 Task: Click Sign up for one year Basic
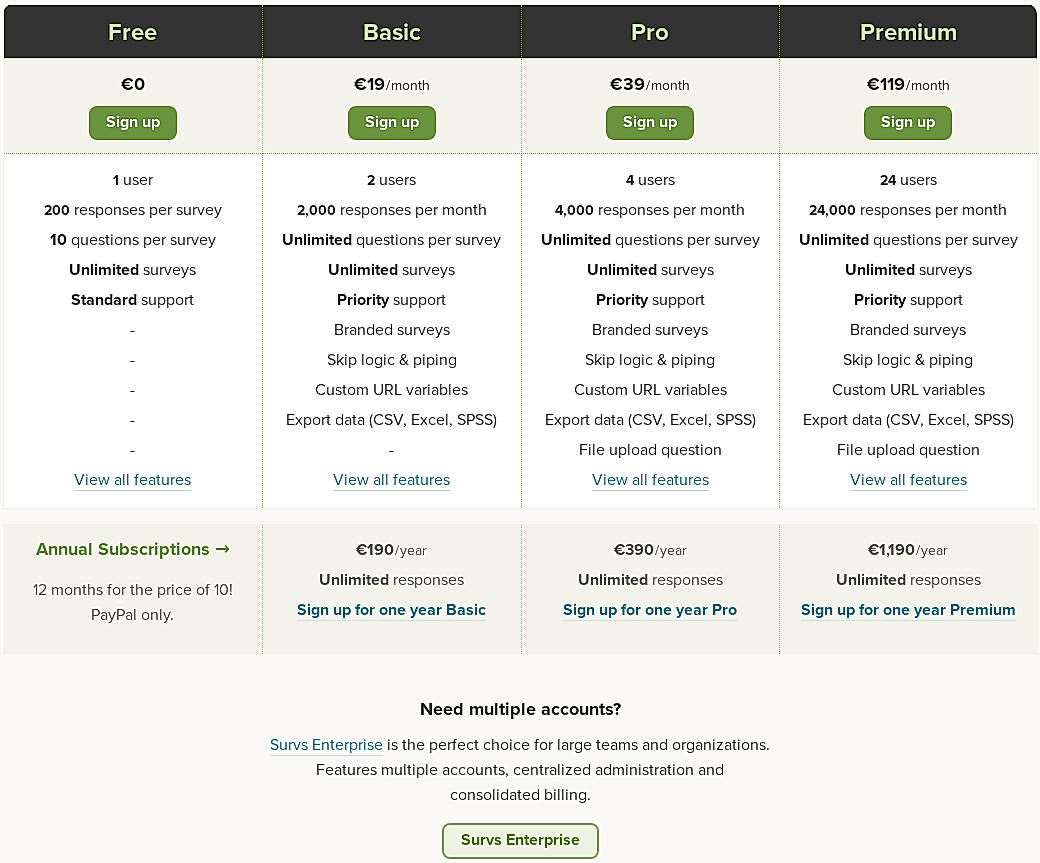[392, 610]
